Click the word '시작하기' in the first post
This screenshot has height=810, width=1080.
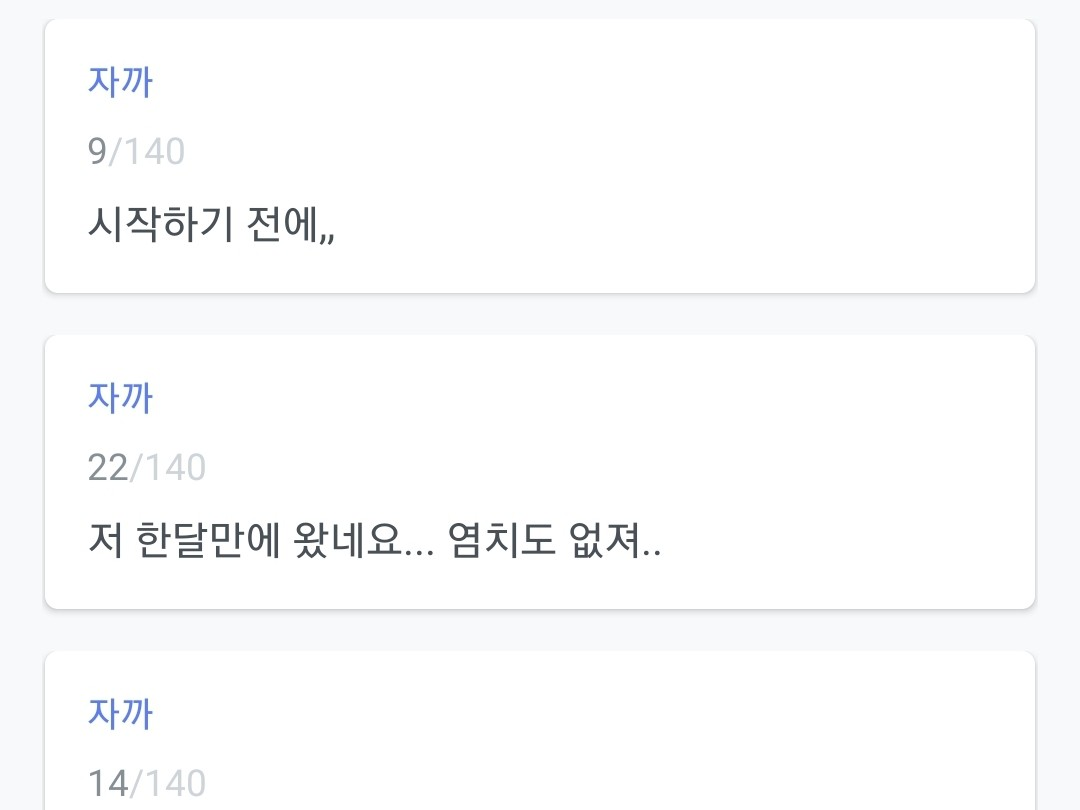[x=160, y=225]
